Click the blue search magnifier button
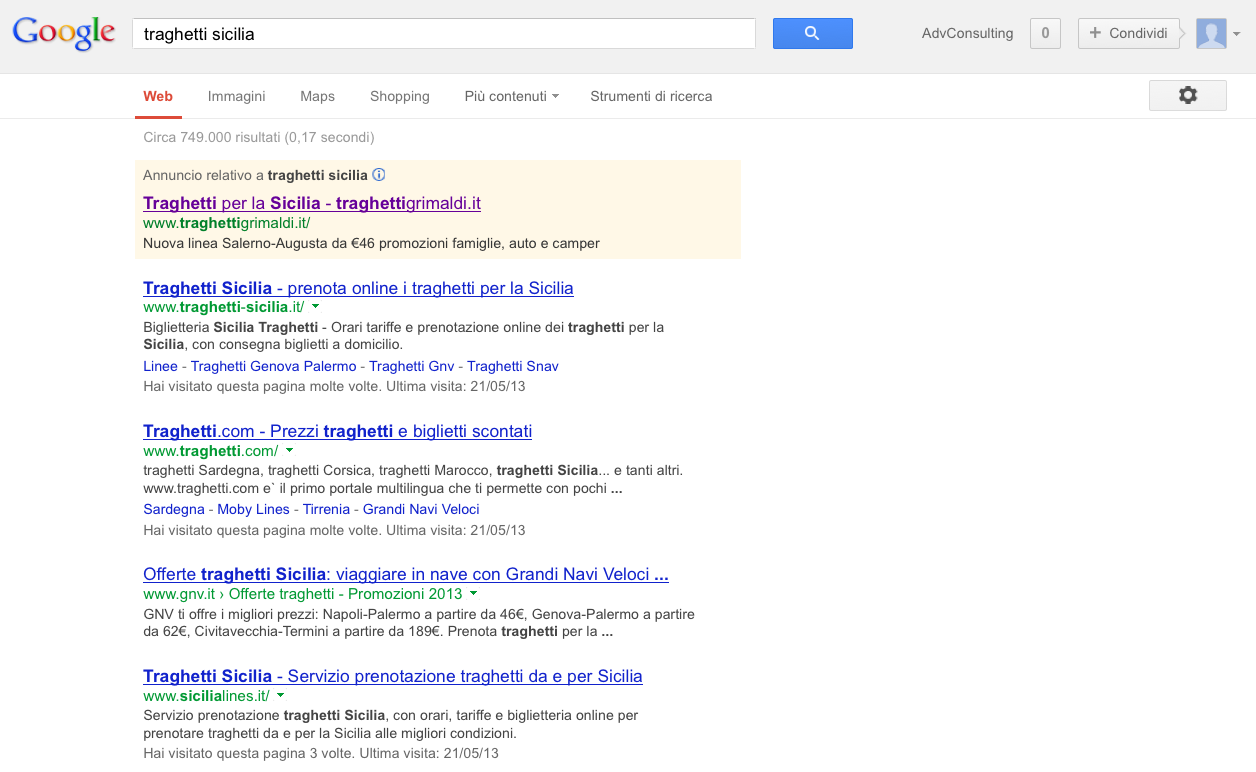The width and height of the screenshot is (1256, 772). click(x=812, y=33)
